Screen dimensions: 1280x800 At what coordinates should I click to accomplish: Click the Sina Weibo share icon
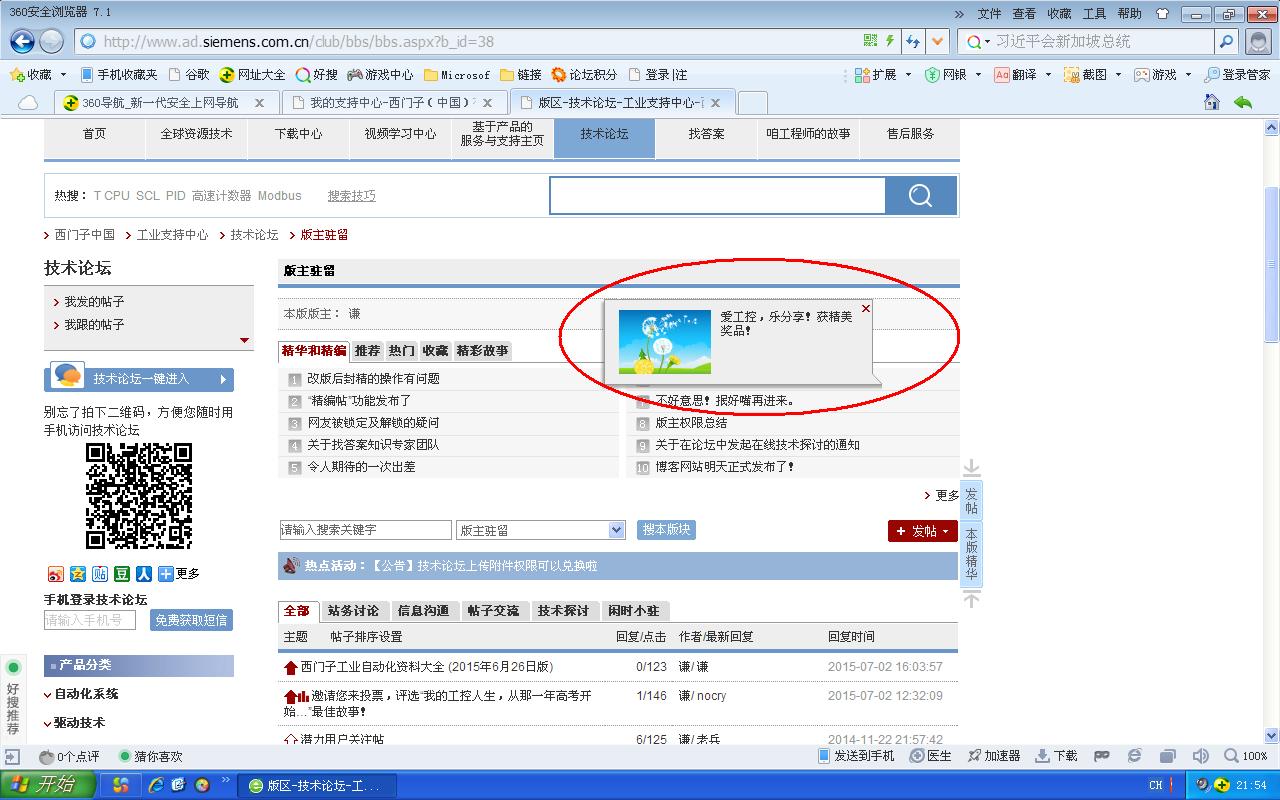click(x=56, y=574)
